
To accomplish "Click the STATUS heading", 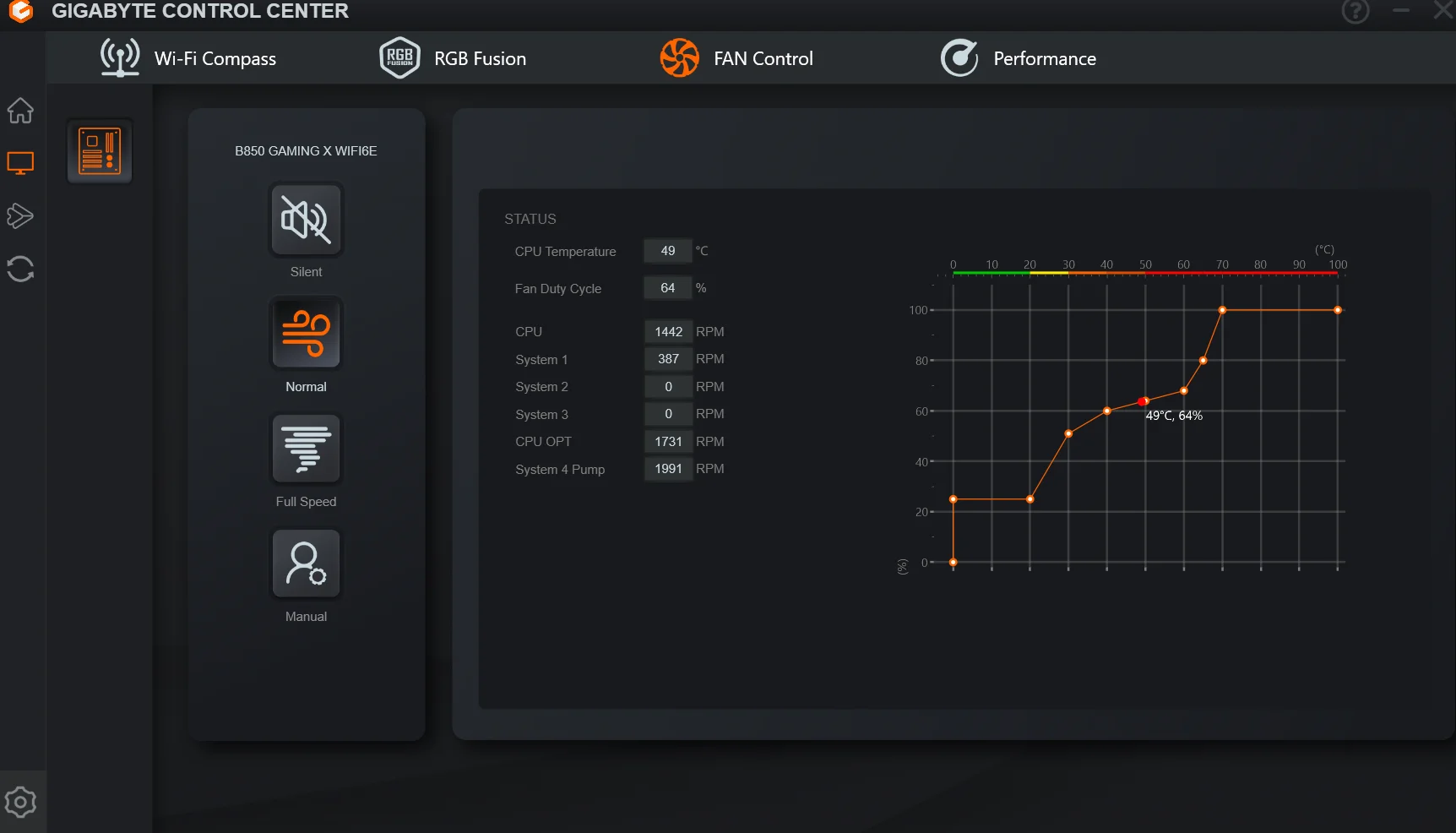I will click(x=530, y=219).
